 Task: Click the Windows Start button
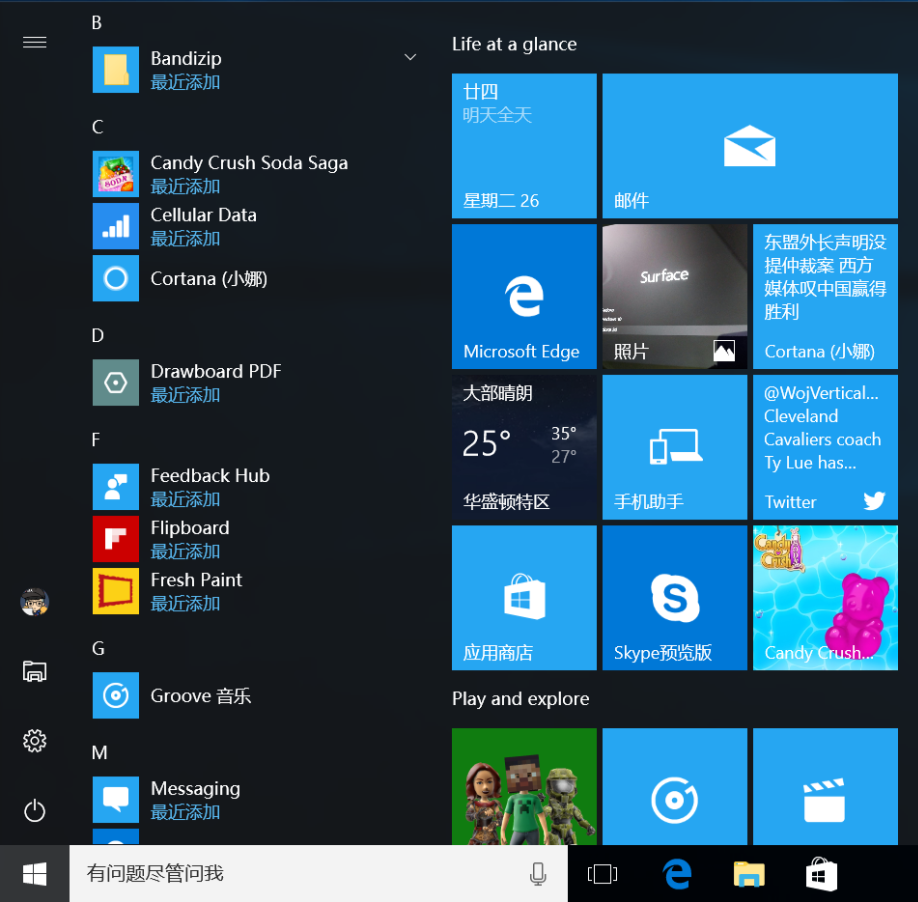(35, 874)
